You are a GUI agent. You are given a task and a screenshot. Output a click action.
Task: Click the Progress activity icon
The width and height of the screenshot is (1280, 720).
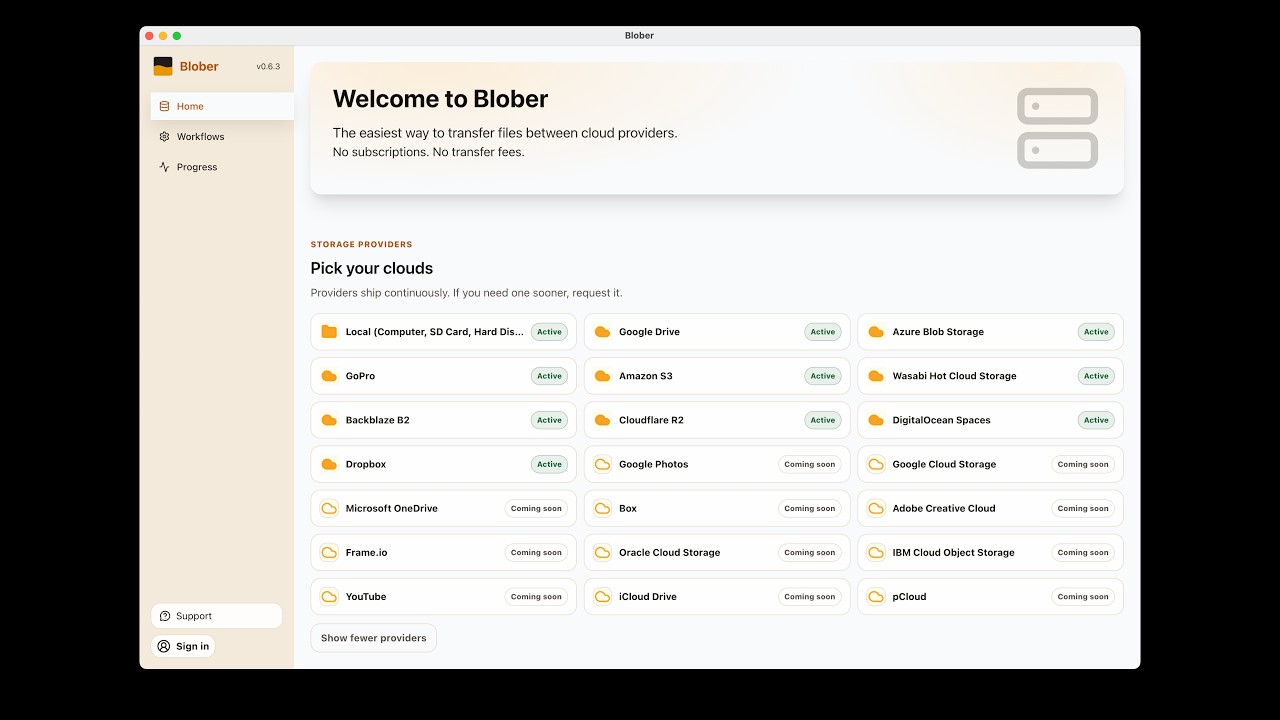pos(165,167)
